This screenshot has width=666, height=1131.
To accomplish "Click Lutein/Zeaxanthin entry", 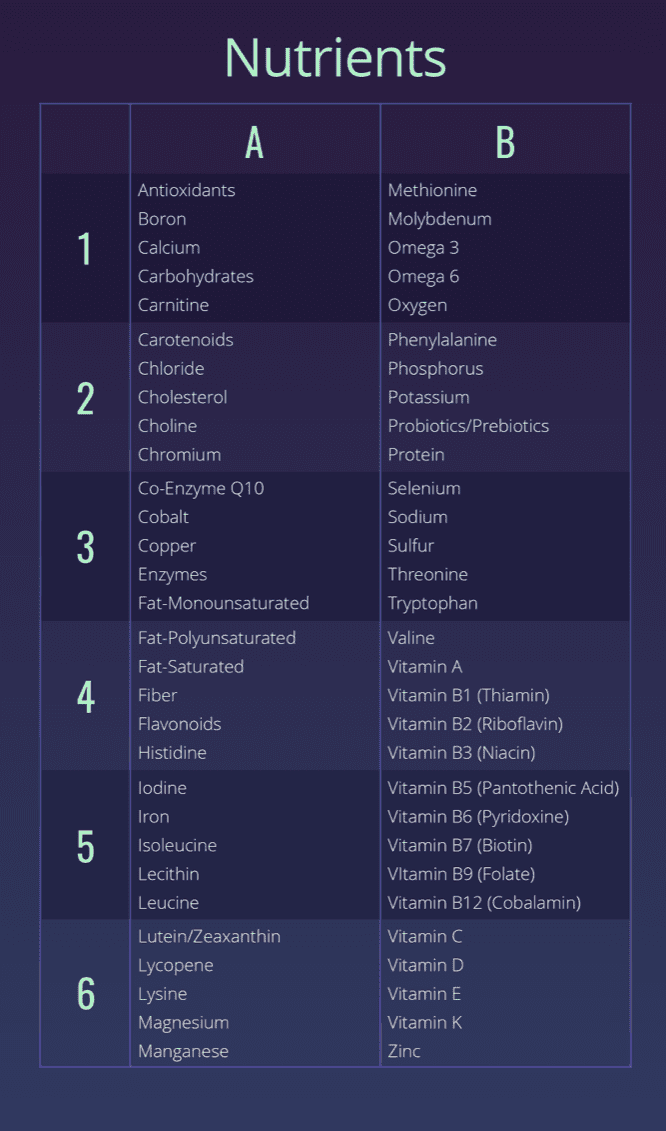I will (x=209, y=937).
